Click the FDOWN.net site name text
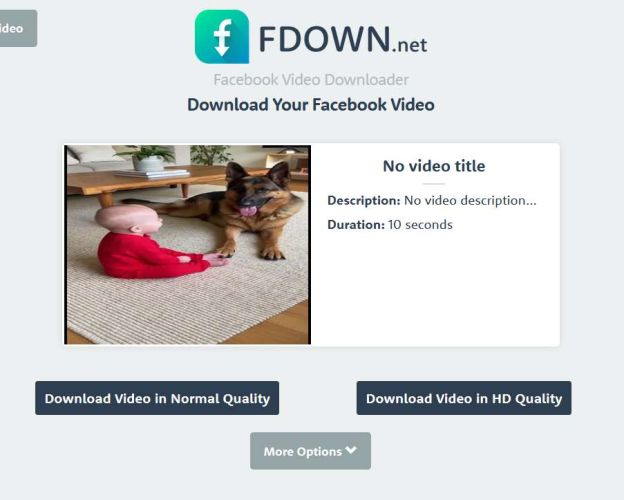The height and width of the screenshot is (500, 624). pyautogui.click(x=343, y=39)
